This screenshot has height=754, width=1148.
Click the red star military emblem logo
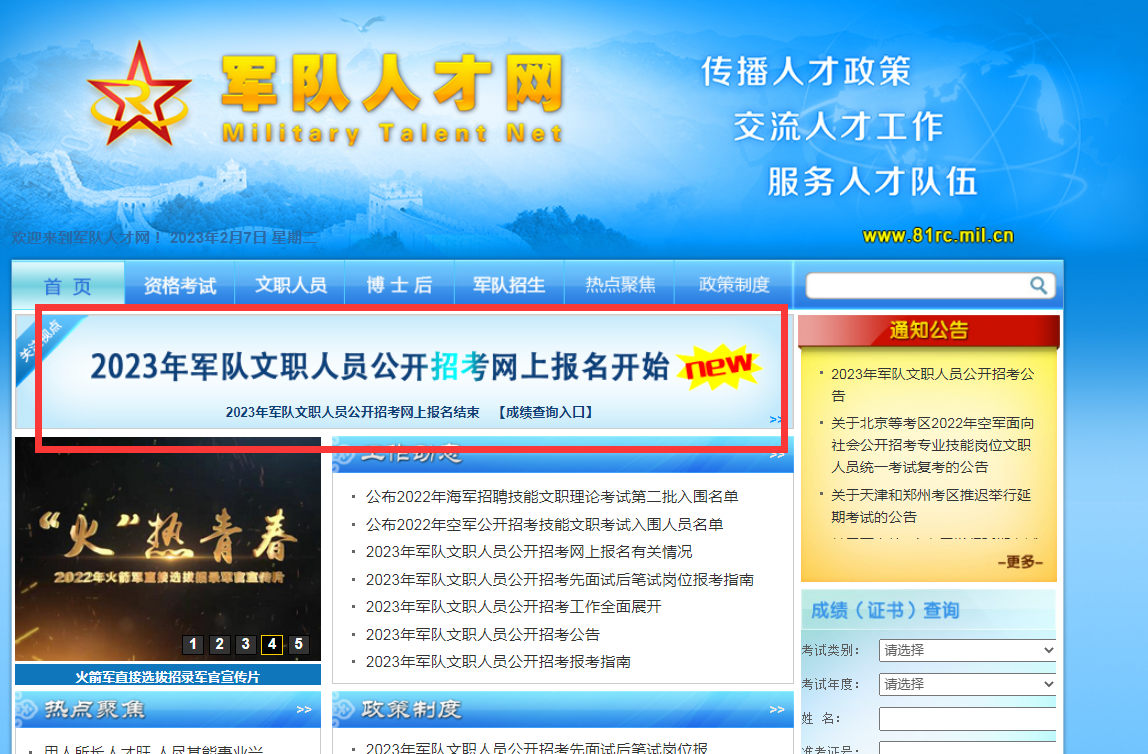point(138,95)
